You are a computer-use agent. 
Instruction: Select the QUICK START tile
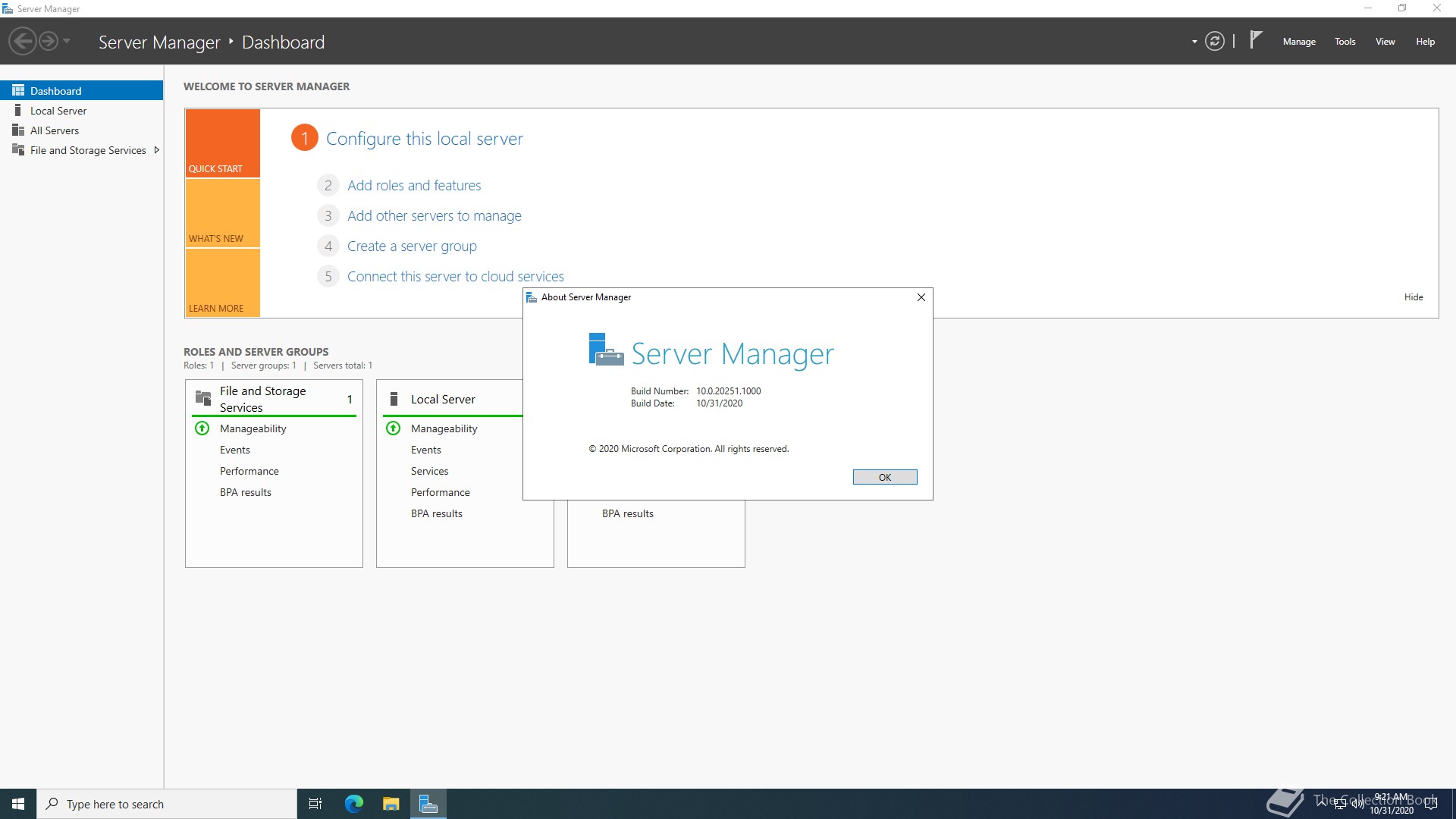click(223, 143)
